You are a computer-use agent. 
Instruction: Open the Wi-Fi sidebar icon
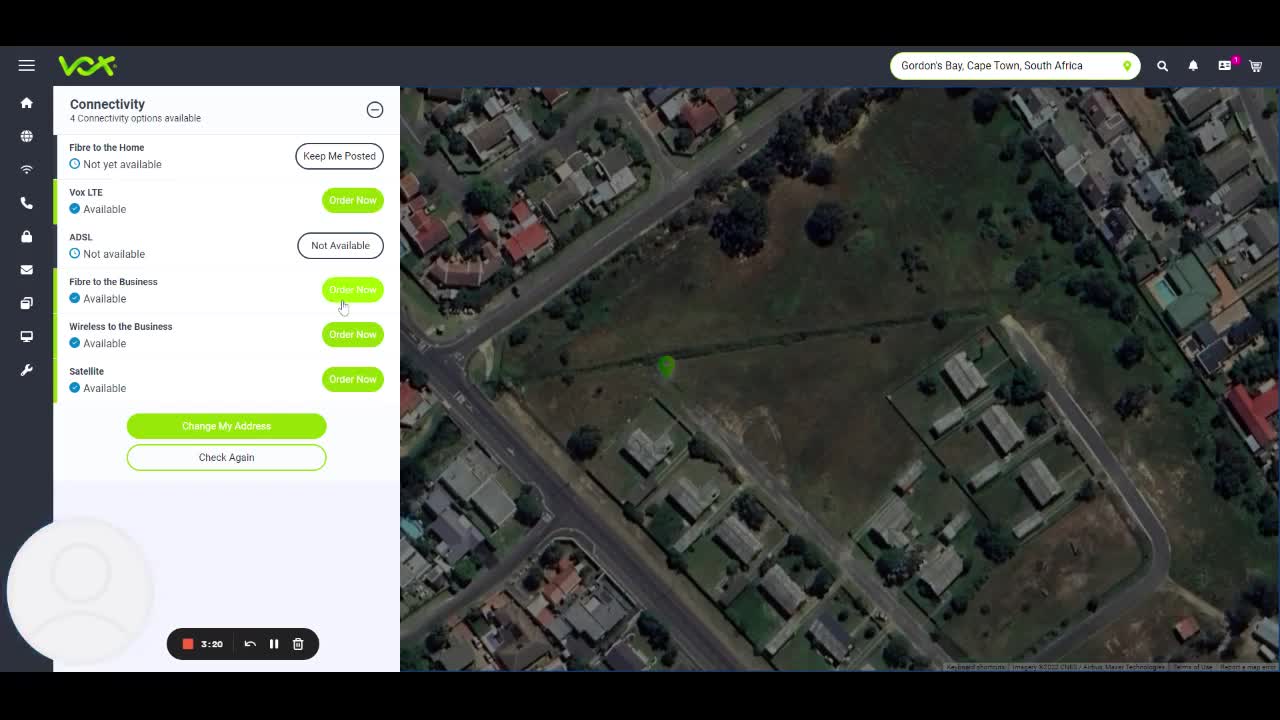point(27,170)
